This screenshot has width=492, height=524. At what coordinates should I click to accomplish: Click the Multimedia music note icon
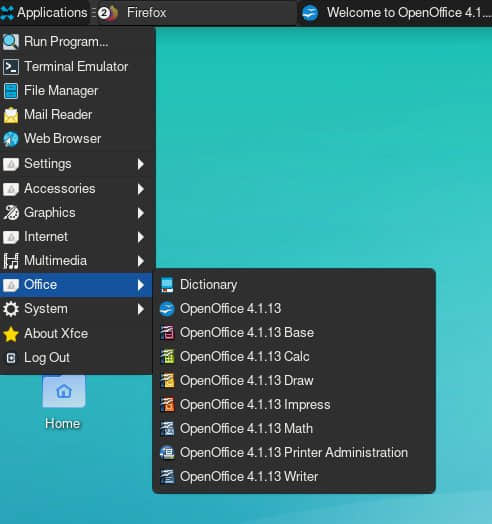point(11,261)
